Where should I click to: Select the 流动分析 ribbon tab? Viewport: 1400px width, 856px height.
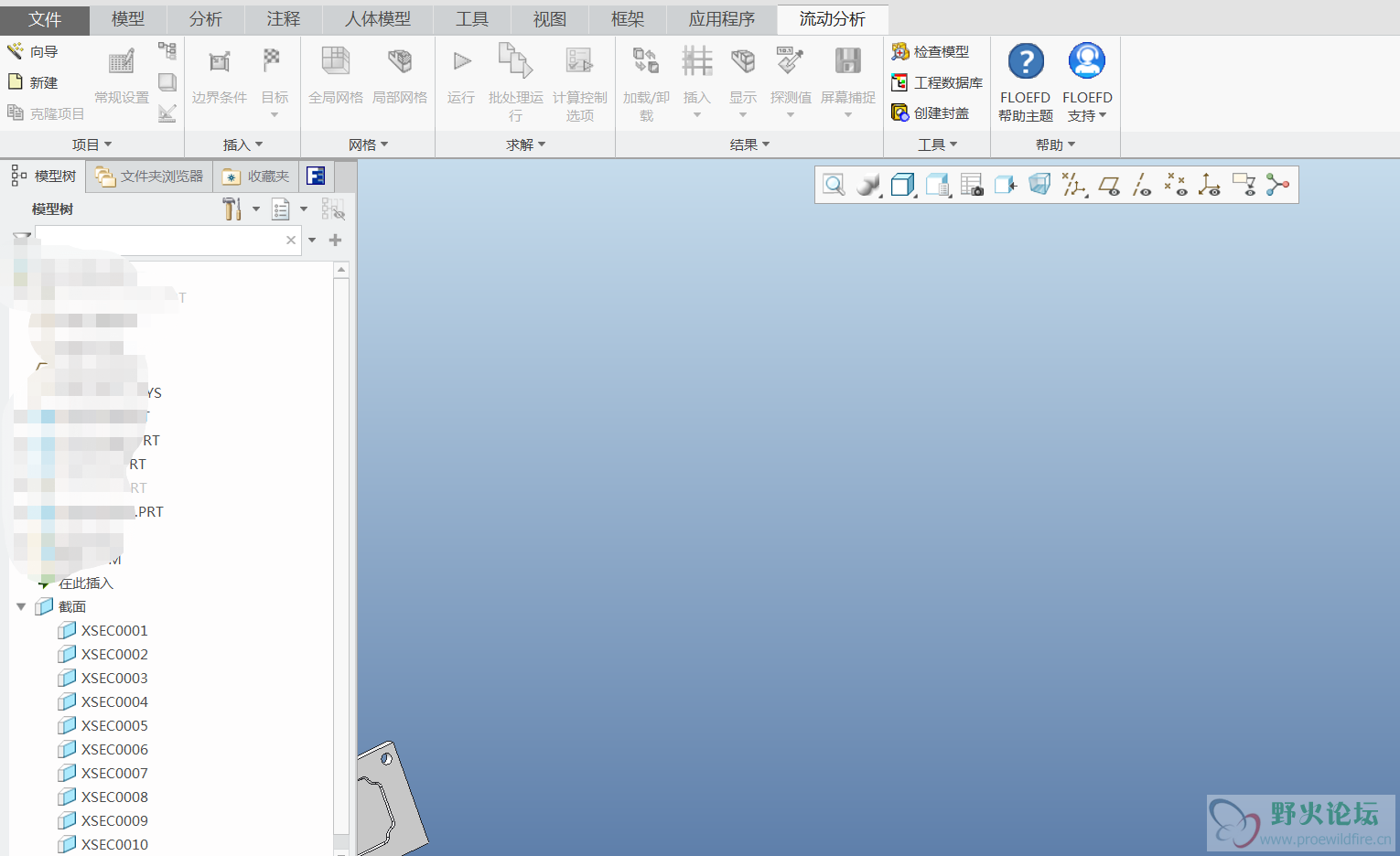click(x=833, y=19)
